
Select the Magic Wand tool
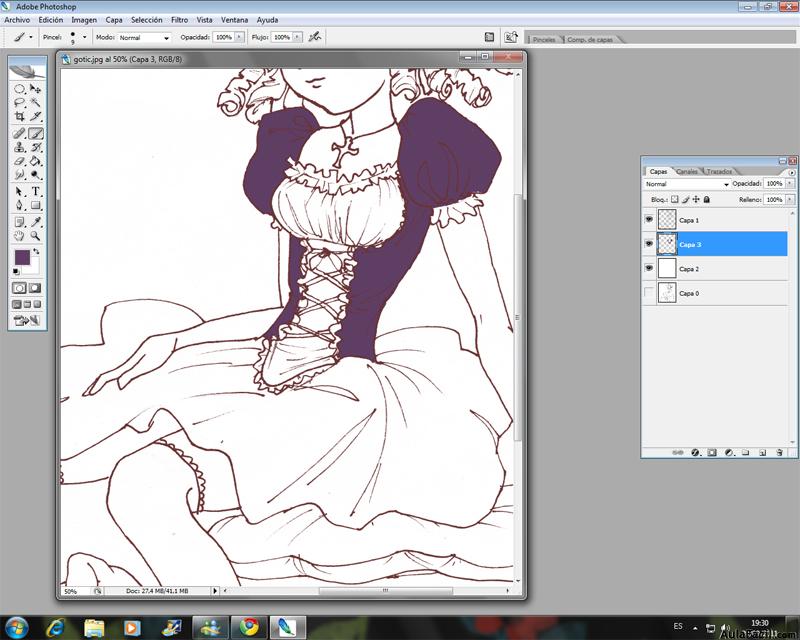35,103
